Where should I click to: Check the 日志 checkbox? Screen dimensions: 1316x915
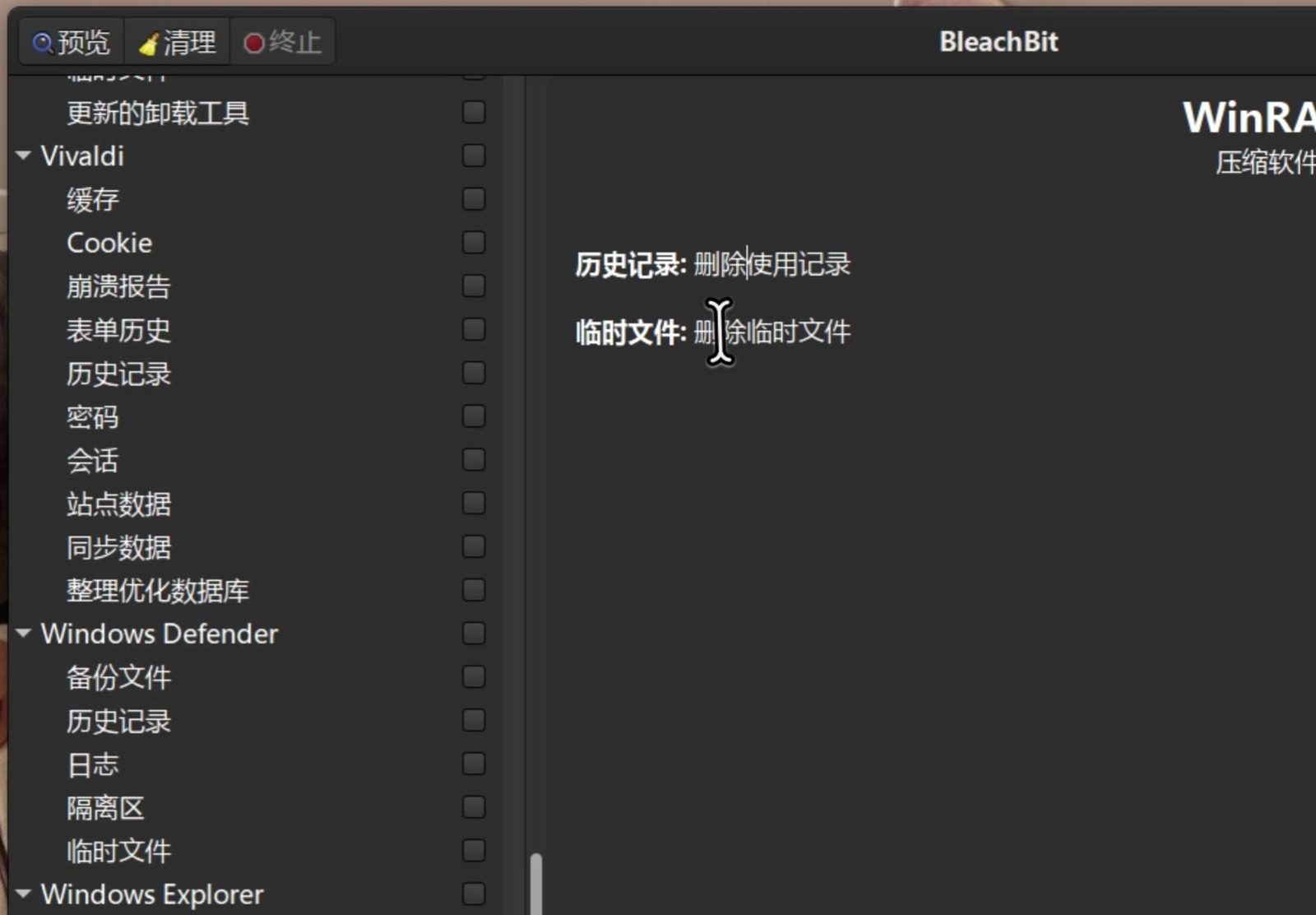click(474, 764)
